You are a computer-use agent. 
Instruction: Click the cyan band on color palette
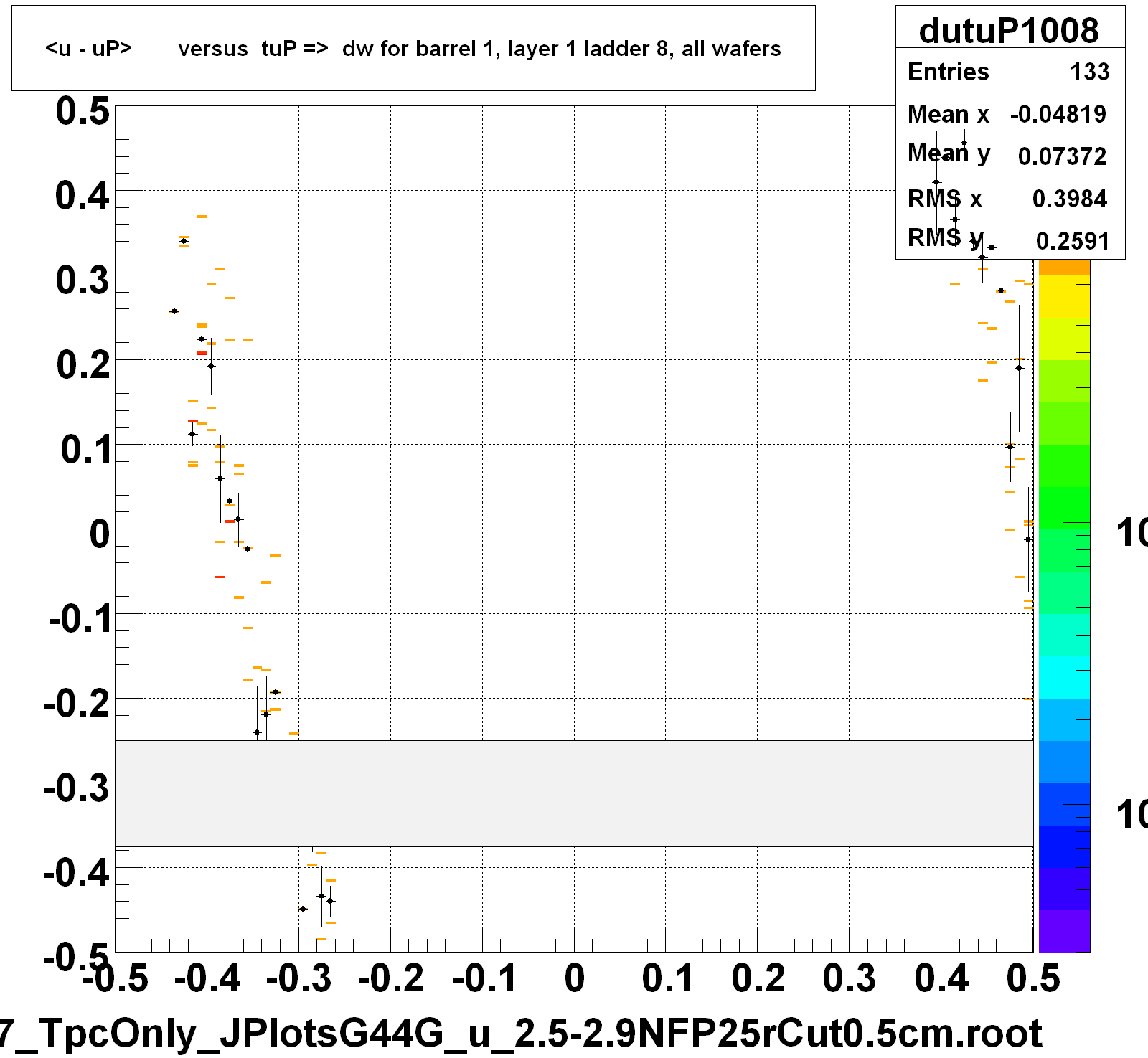[1064, 677]
